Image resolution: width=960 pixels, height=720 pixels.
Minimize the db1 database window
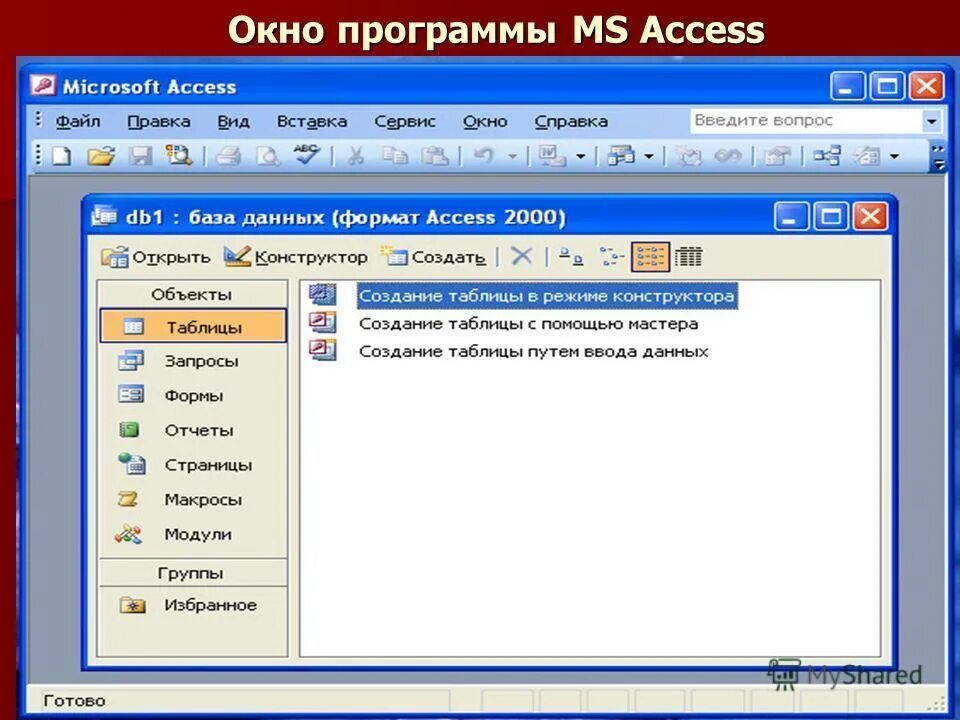point(791,216)
